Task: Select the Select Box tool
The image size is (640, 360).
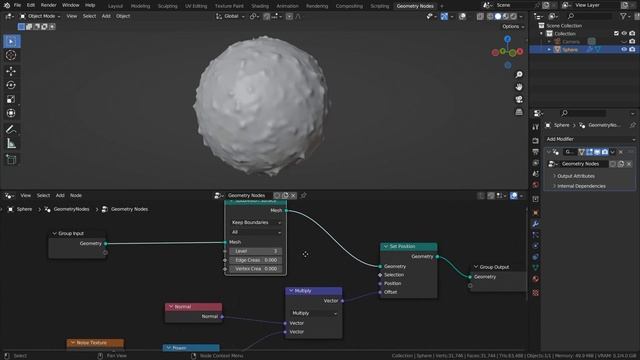Action: click(11, 41)
